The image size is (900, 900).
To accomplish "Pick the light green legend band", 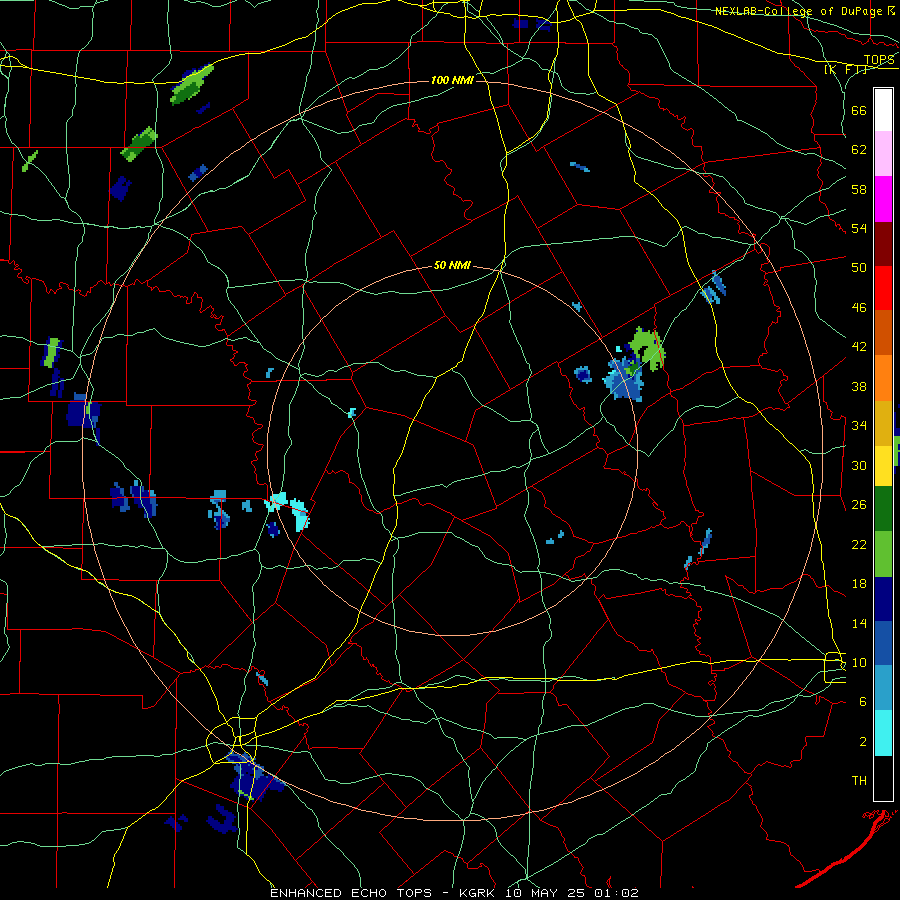I will 883,554.
